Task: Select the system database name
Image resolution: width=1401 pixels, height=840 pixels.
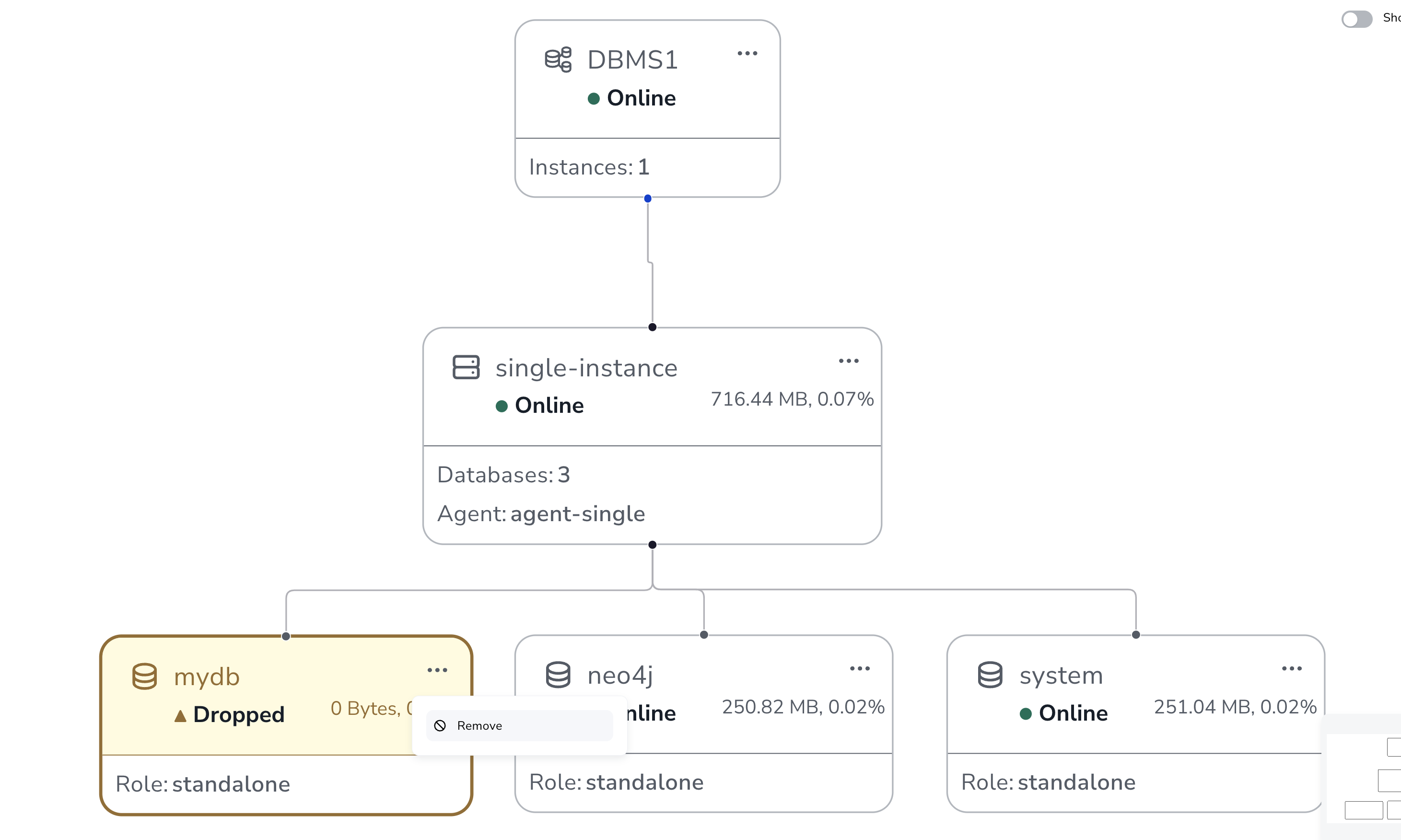Action: 1061,676
